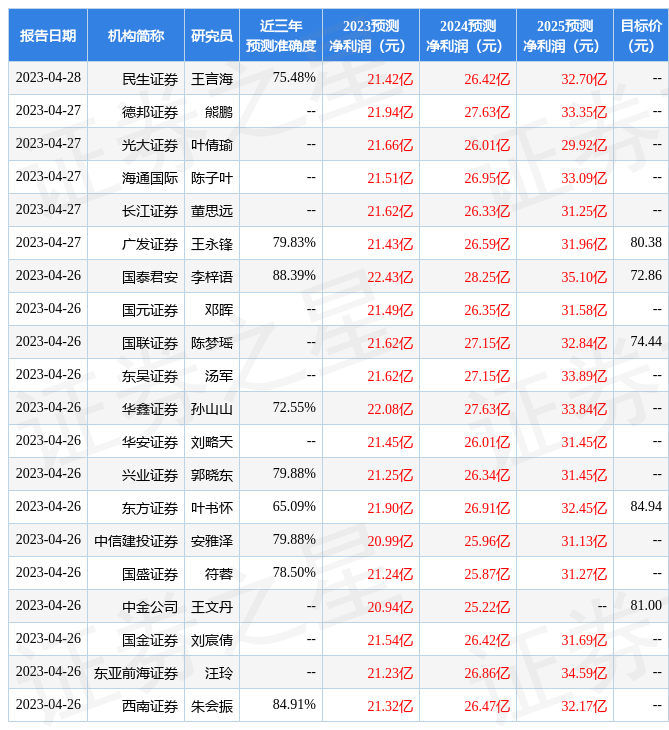
Task: Click accuracy value 75.48%
Action: point(294,78)
